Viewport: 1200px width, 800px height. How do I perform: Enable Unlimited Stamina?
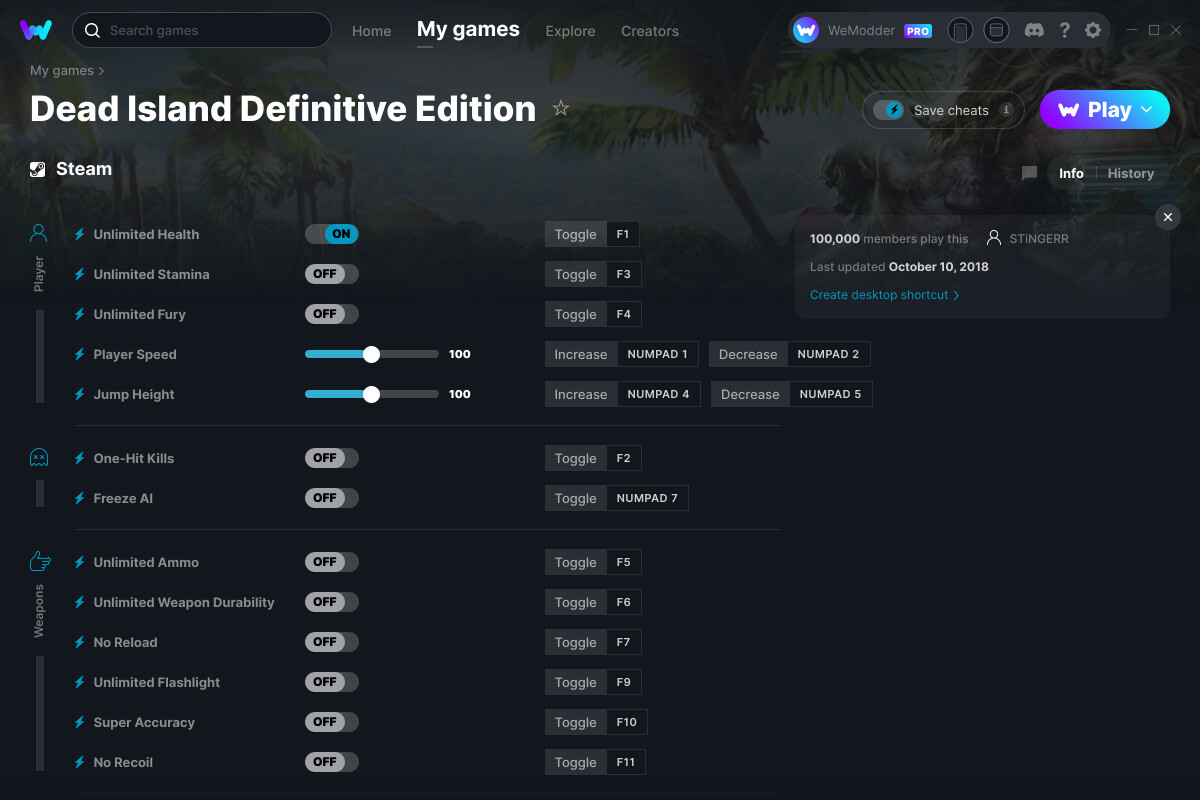331,273
